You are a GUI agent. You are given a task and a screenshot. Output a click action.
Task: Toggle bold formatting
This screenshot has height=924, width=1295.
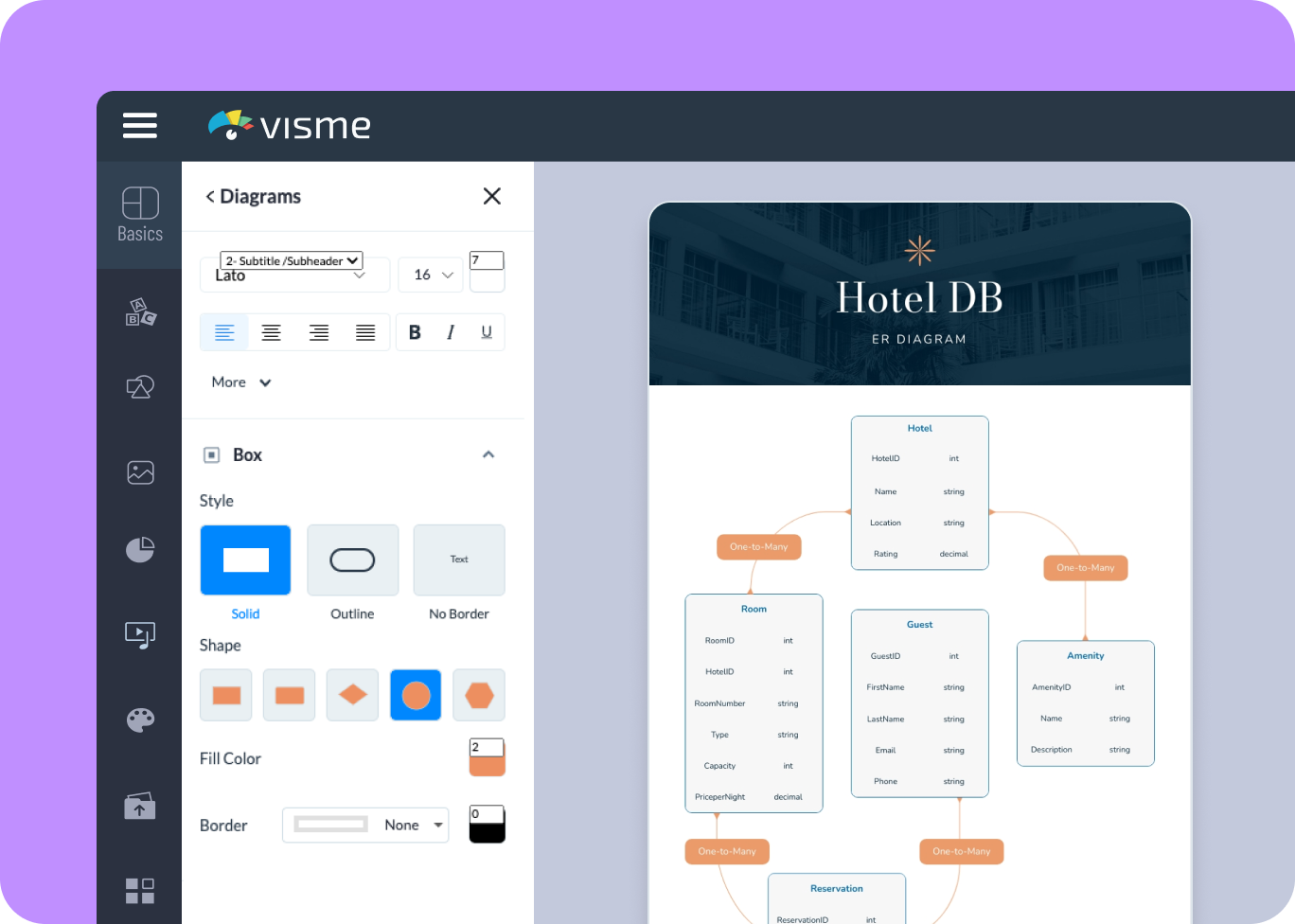click(415, 332)
